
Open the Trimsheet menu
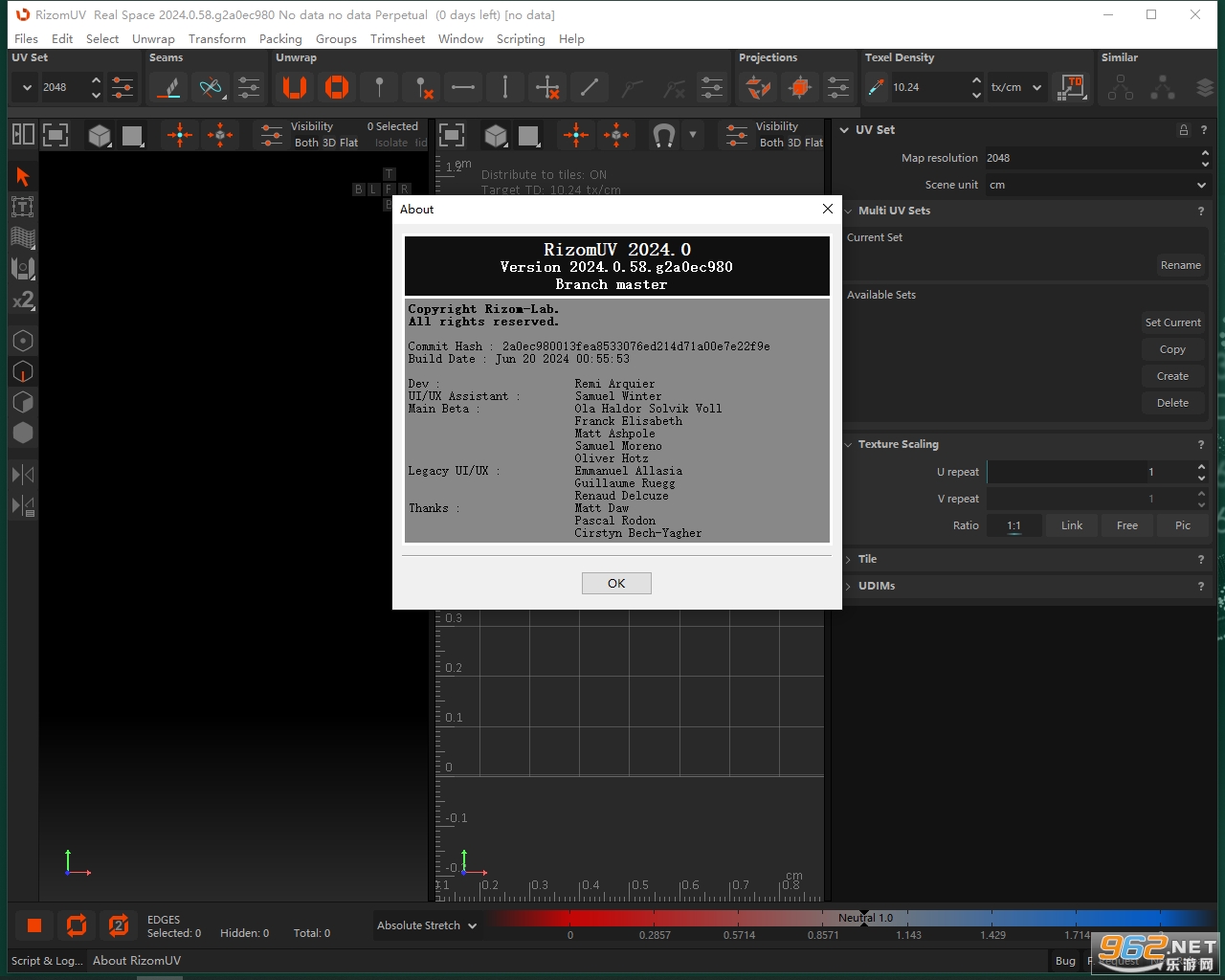pos(397,39)
